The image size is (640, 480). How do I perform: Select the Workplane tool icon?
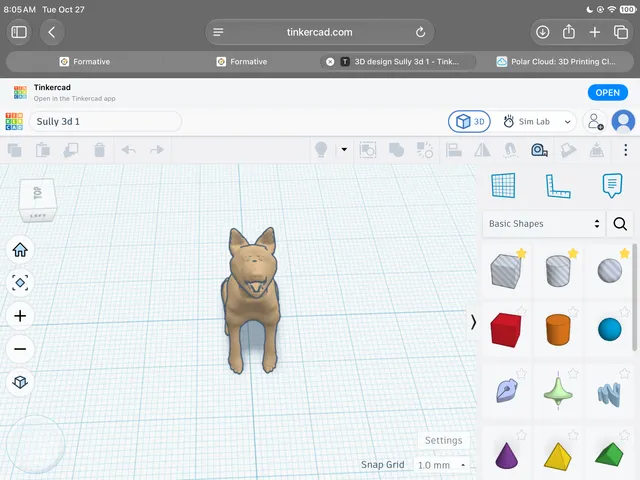coord(503,185)
